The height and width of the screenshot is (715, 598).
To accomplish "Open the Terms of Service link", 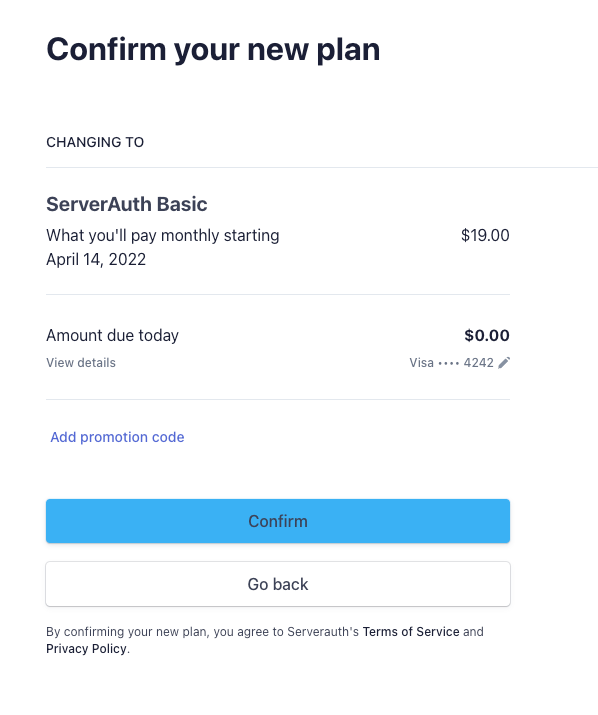I will [x=411, y=632].
